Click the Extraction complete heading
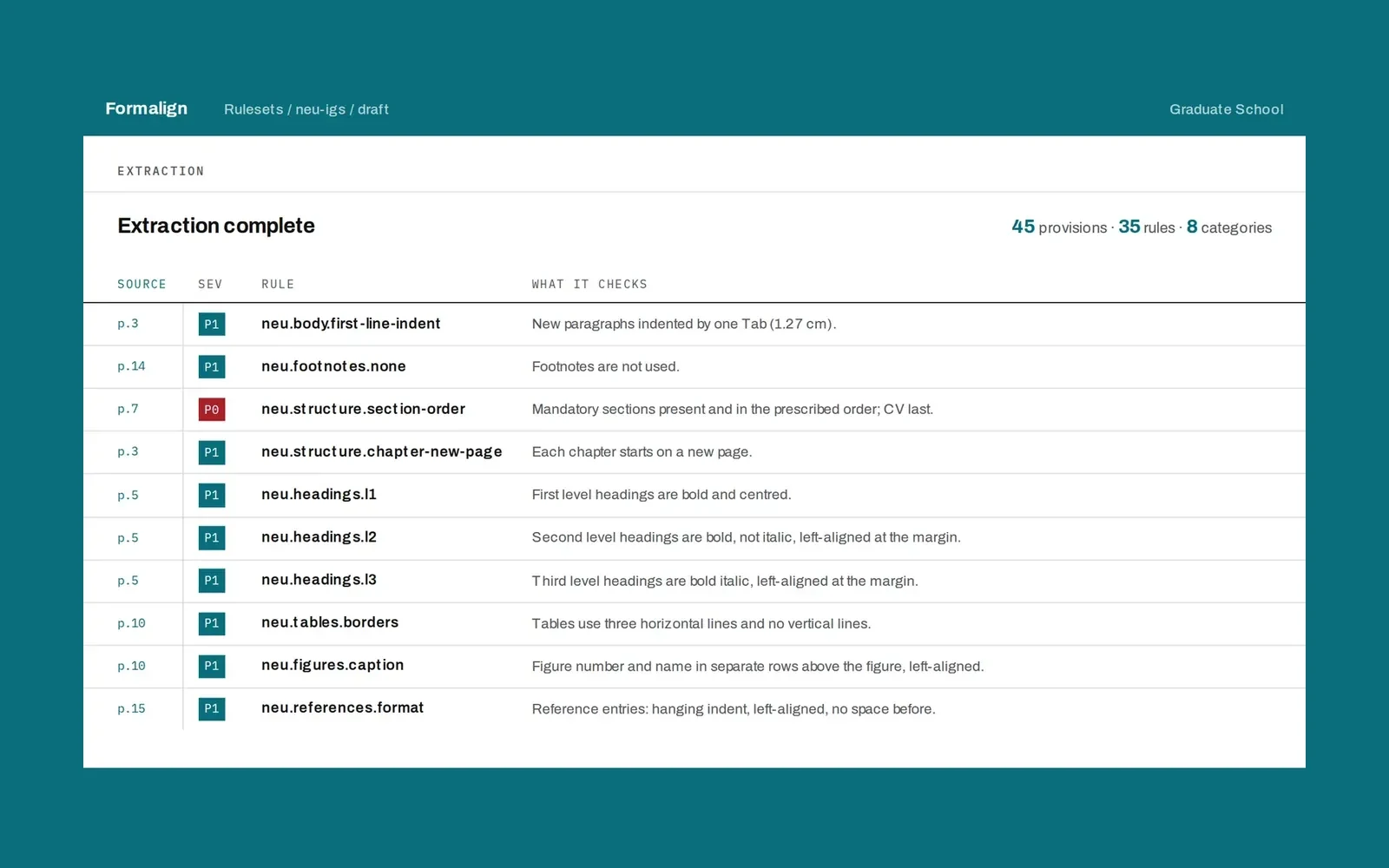 click(216, 226)
